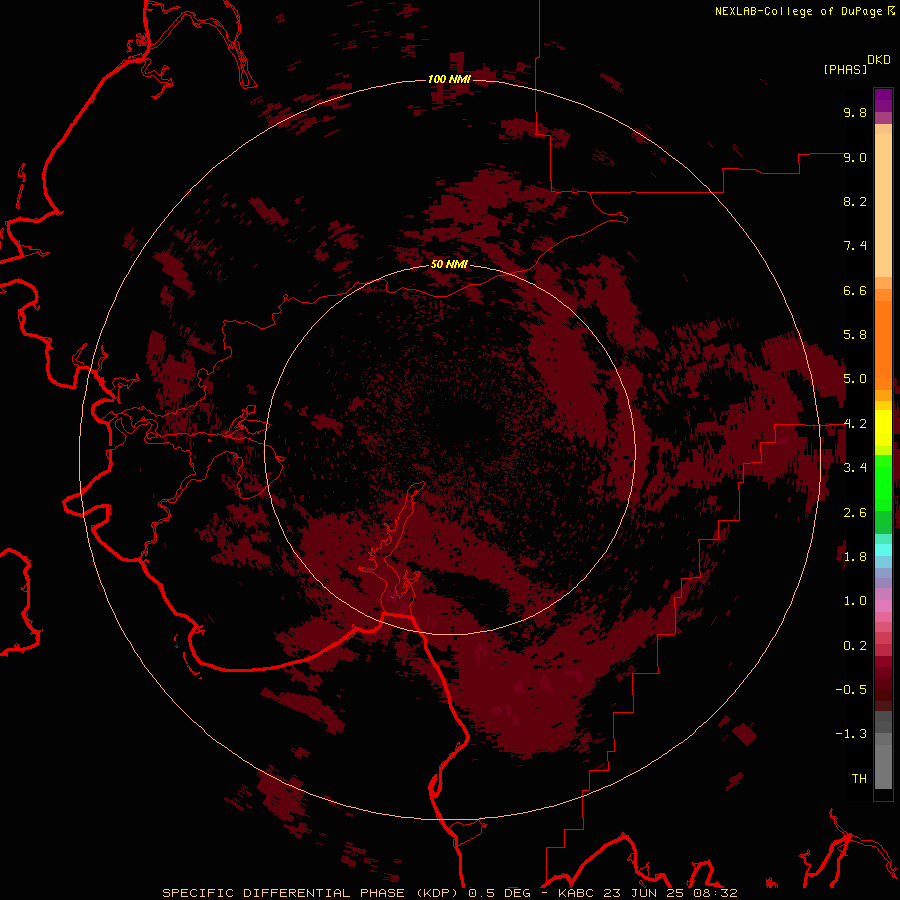Click the 100 NMI range ring label
The width and height of the screenshot is (900, 900).
click(449, 79)
